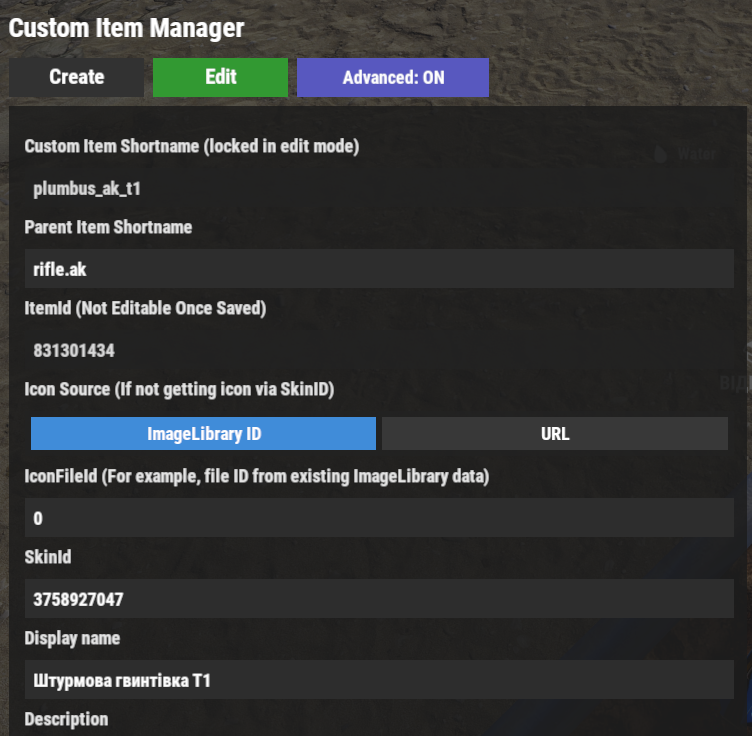Toggle the Advanced: ON button
This screenshot has height=736, width=752.
(393, 77)
